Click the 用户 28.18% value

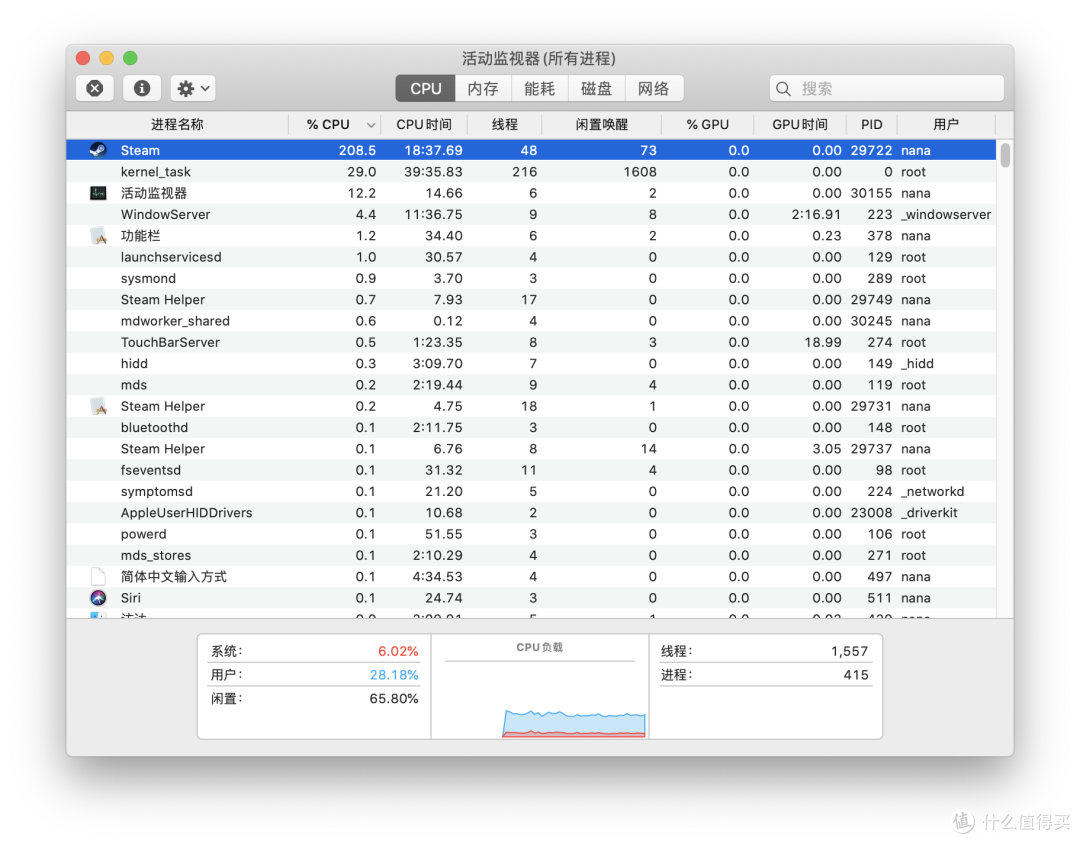coord(394,675)
